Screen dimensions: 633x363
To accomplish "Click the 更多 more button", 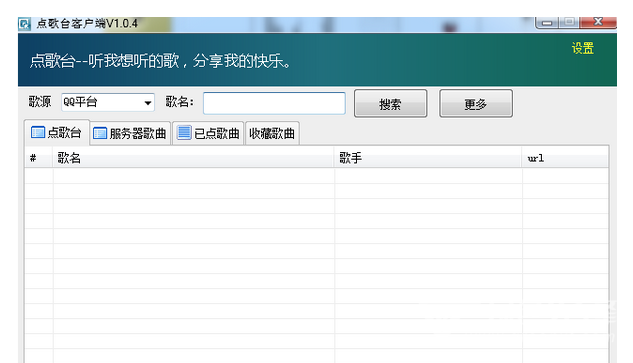I will (x=476, y=104).
